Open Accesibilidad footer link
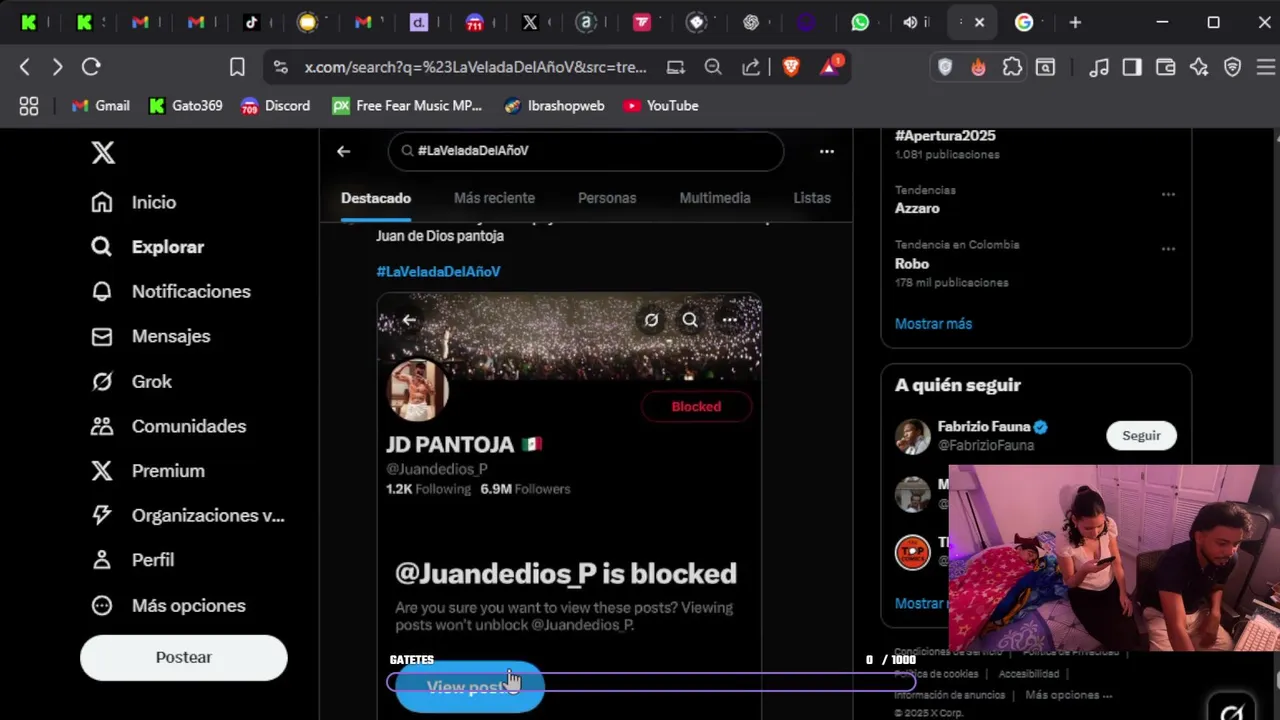This screenshot has width=1280, height=720. pyautogui.click(x=1028, y=674)
